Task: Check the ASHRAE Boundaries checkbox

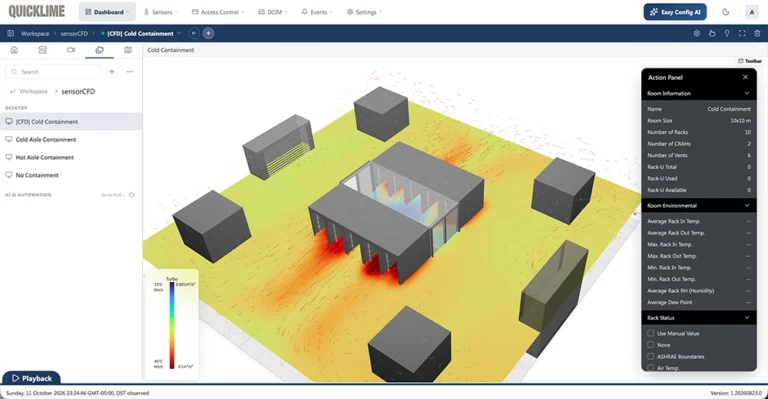Action: coord(650,357)
